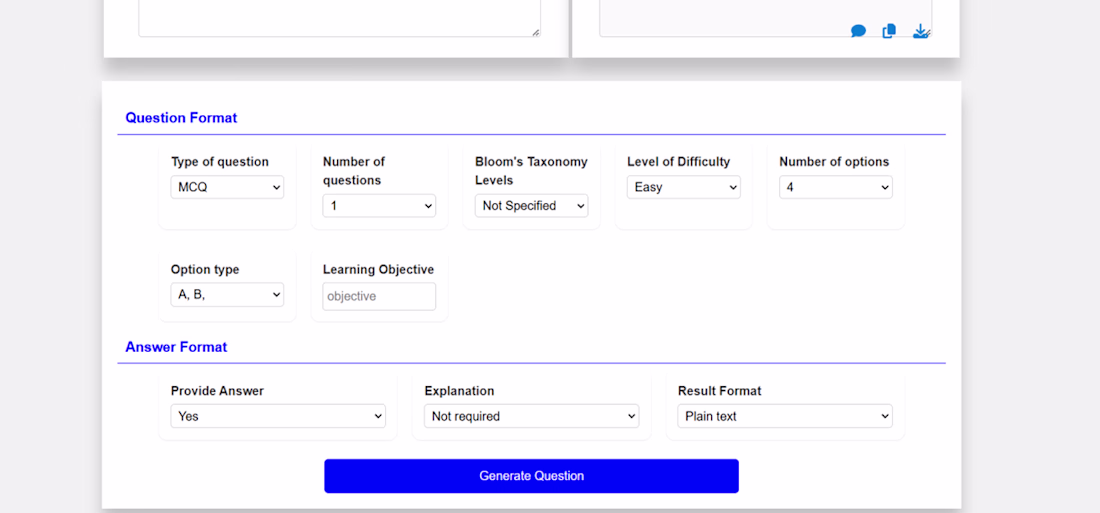Open the Provide Answer dropdown

click(x=278, y=416)
